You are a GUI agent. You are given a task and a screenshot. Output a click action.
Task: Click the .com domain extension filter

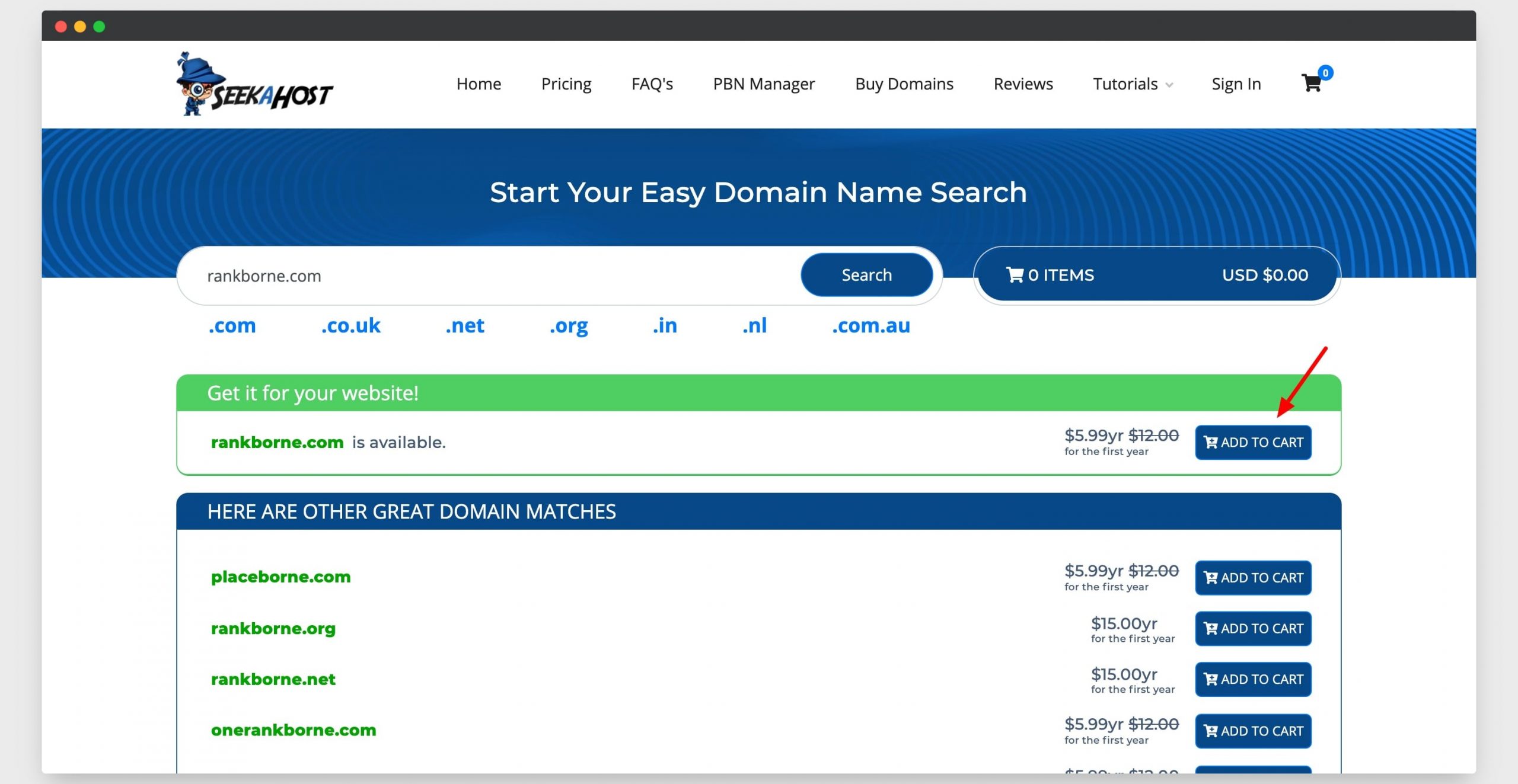(x=231, y=325)
